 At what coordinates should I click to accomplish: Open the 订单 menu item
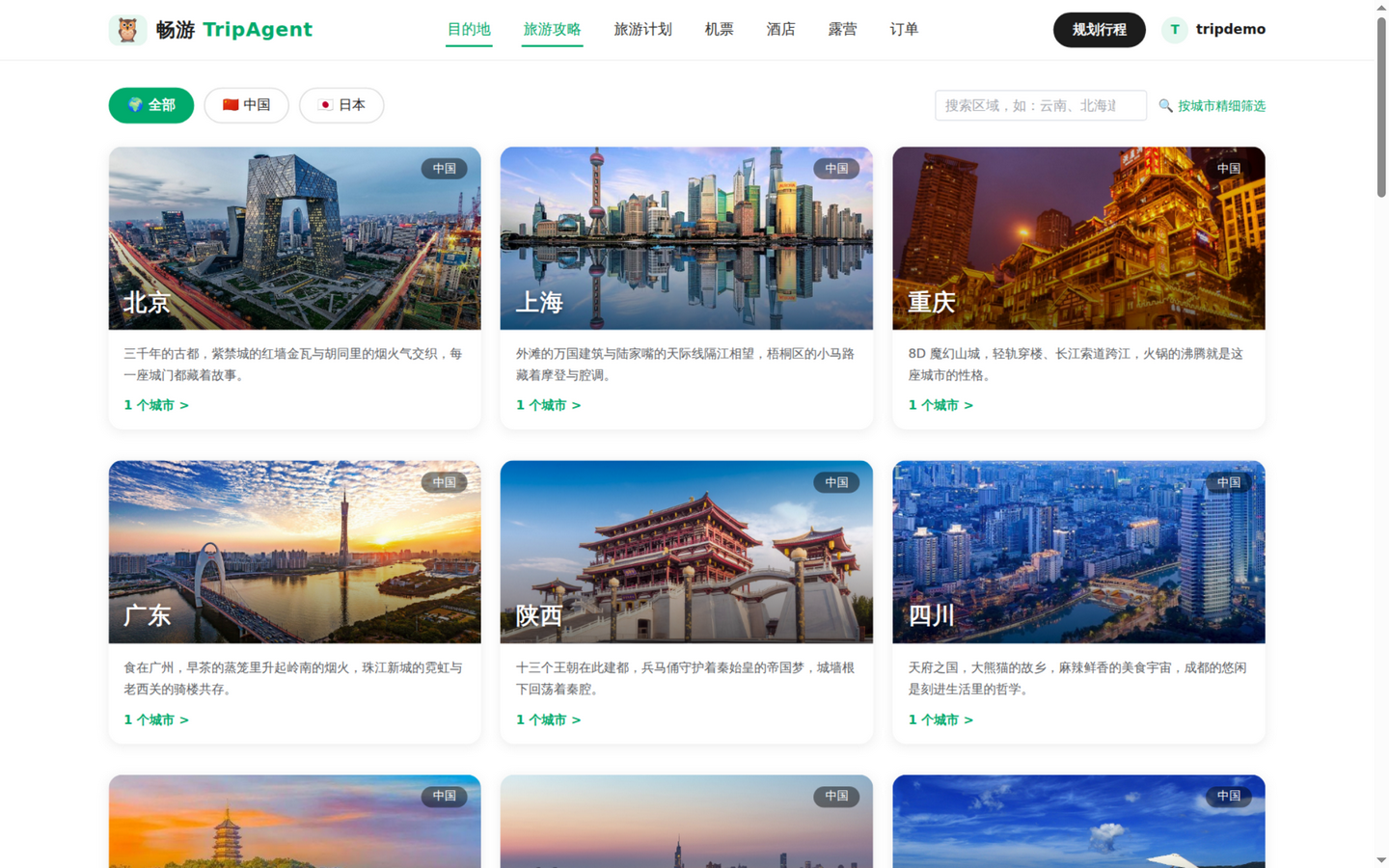tap(904, 30)
